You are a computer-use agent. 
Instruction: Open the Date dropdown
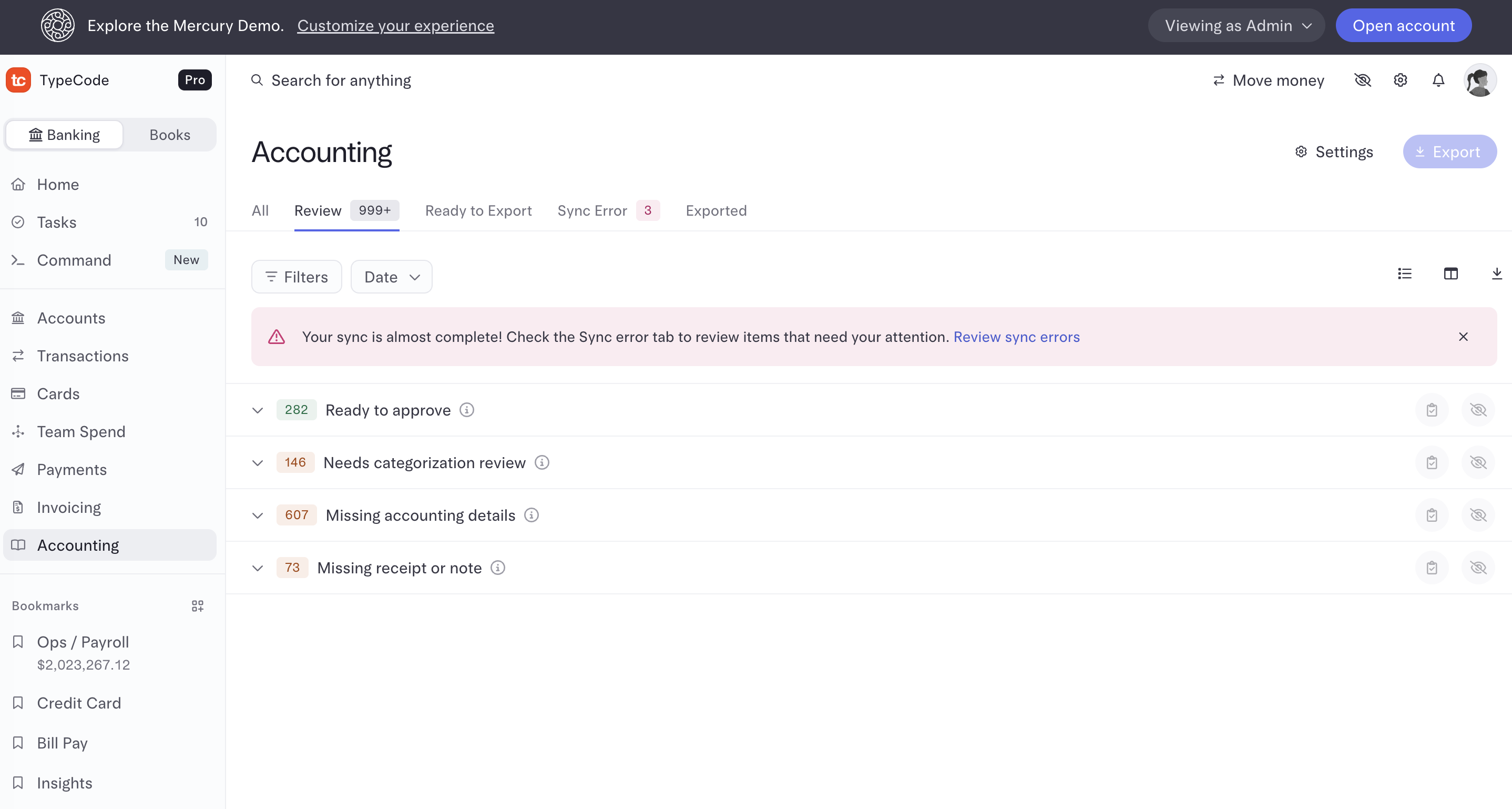coord(392,277)
